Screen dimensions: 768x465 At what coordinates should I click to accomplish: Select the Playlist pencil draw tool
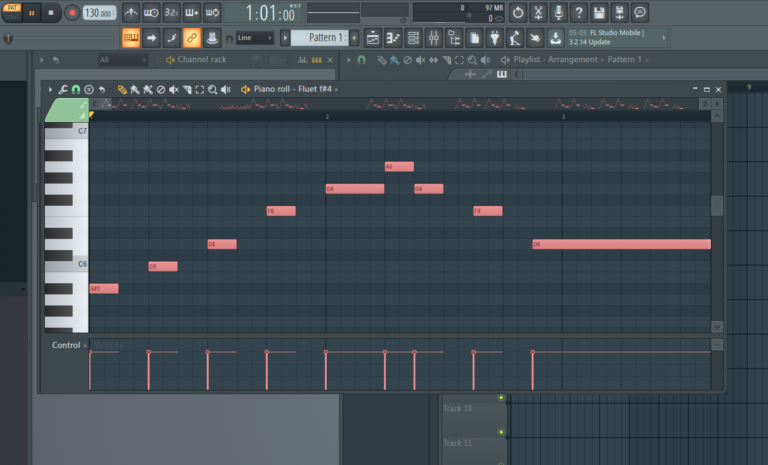pos(382,60)
